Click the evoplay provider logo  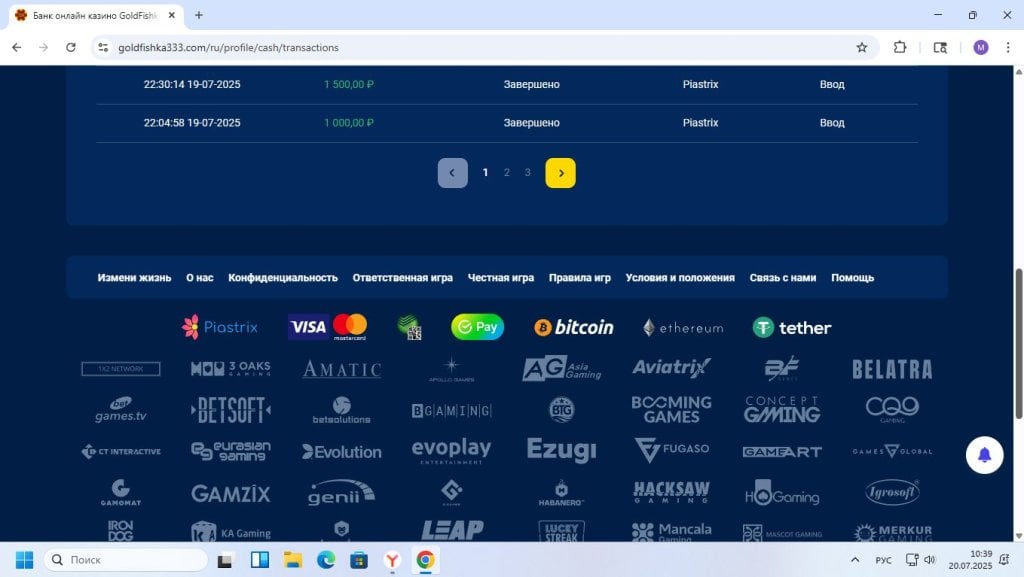click(x=451, y=451)
